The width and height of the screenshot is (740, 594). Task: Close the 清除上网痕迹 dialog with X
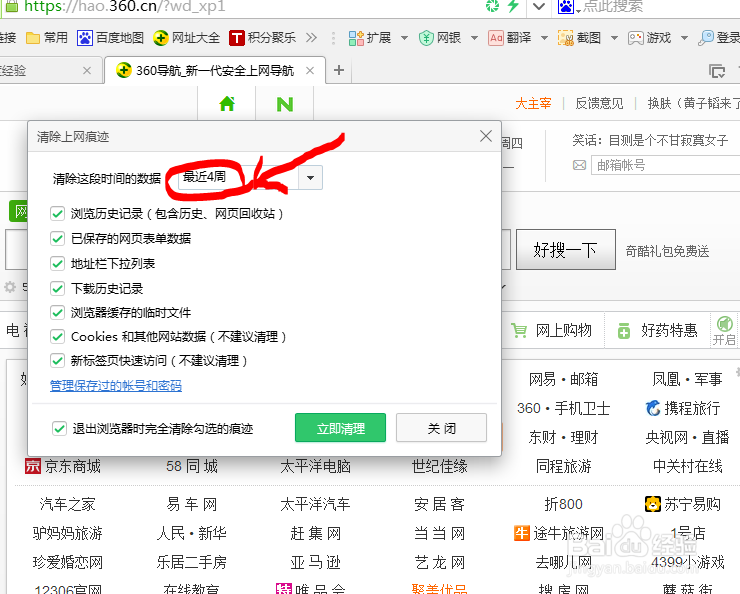[486, 136]
